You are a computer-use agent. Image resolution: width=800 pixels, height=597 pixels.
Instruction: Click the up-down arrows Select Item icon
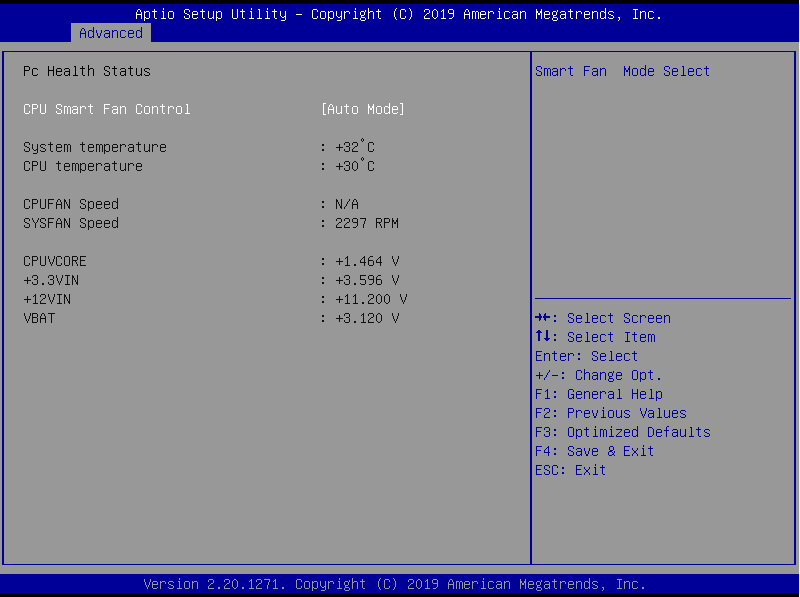544,337
